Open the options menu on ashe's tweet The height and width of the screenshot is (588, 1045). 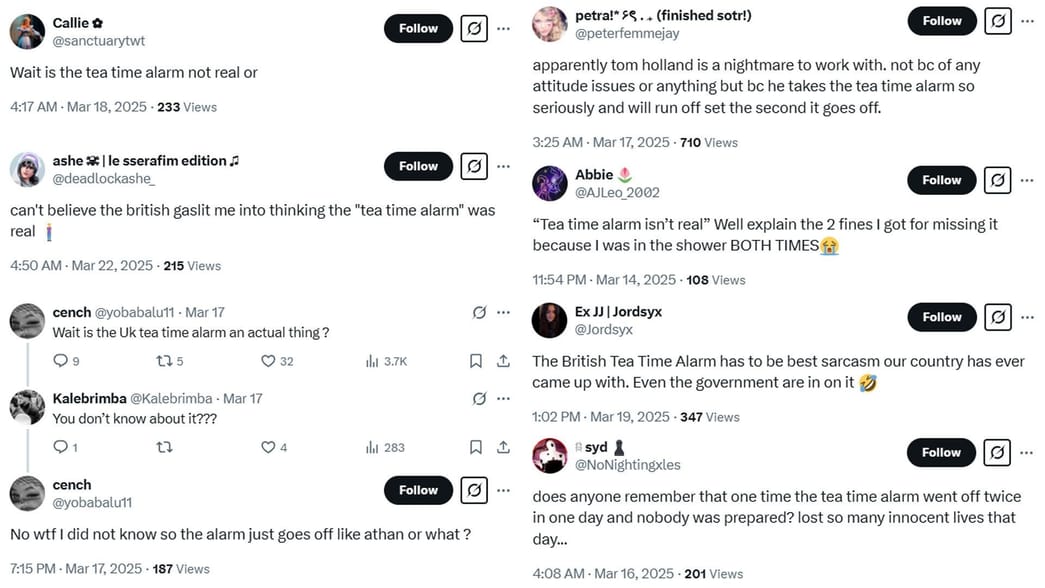[x=503, y=166]
